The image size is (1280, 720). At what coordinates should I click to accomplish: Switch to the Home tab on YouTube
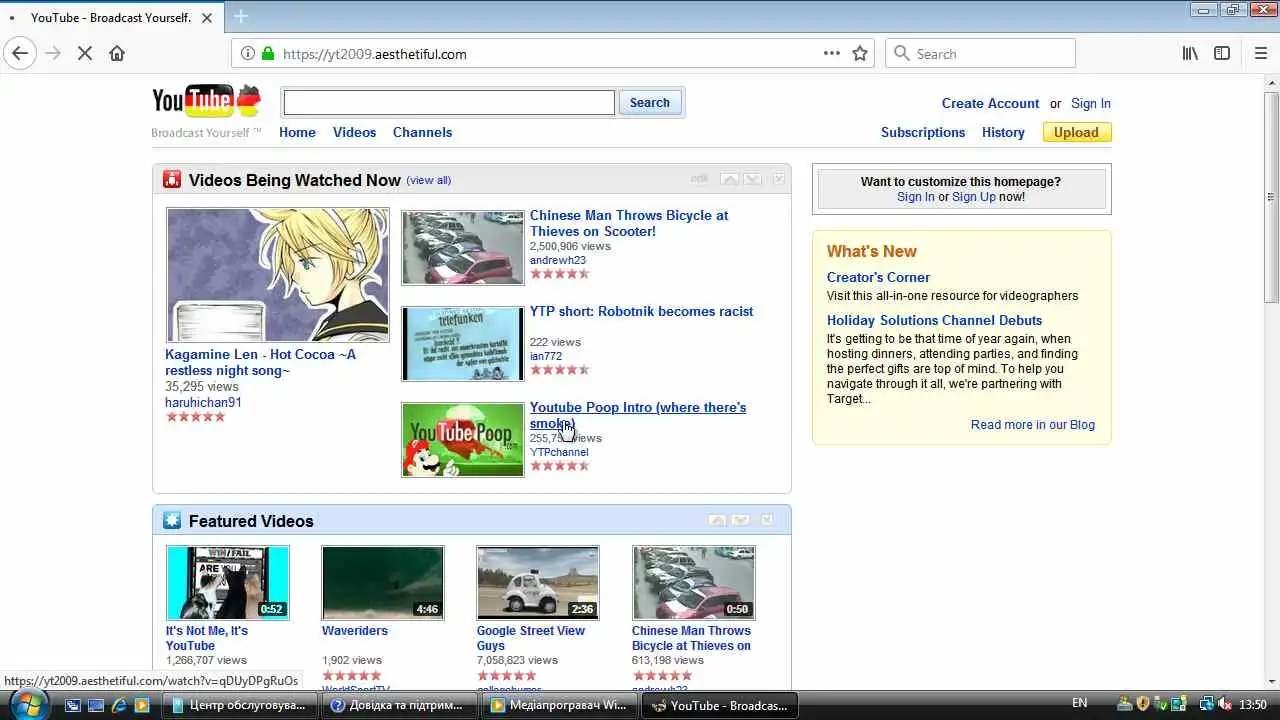(x=297, y=132)
